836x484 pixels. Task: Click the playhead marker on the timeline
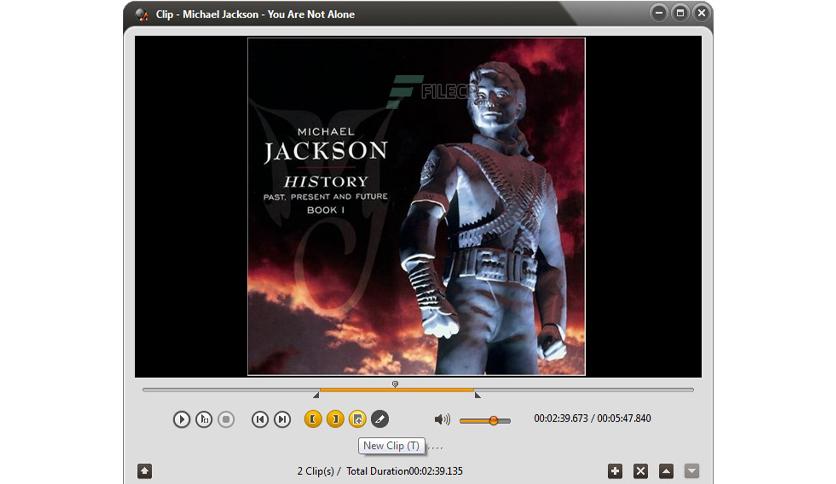(x=395, y=384)
